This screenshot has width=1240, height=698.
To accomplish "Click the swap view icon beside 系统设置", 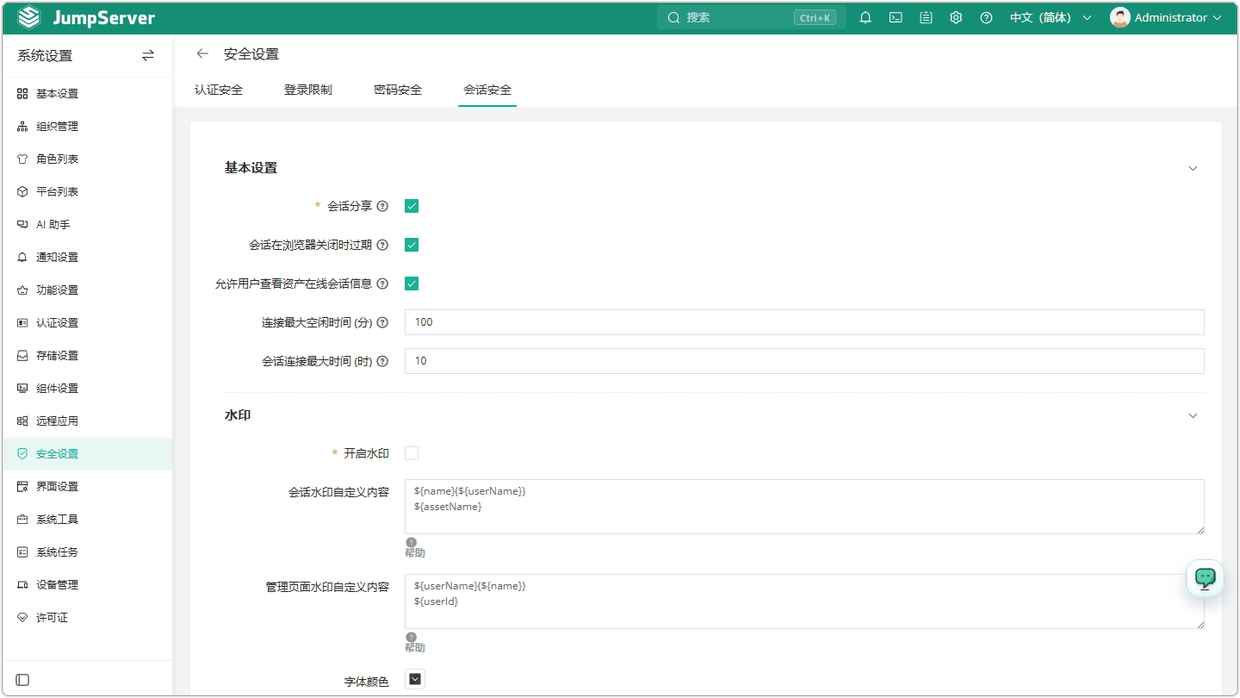I will tap(148, 56).
